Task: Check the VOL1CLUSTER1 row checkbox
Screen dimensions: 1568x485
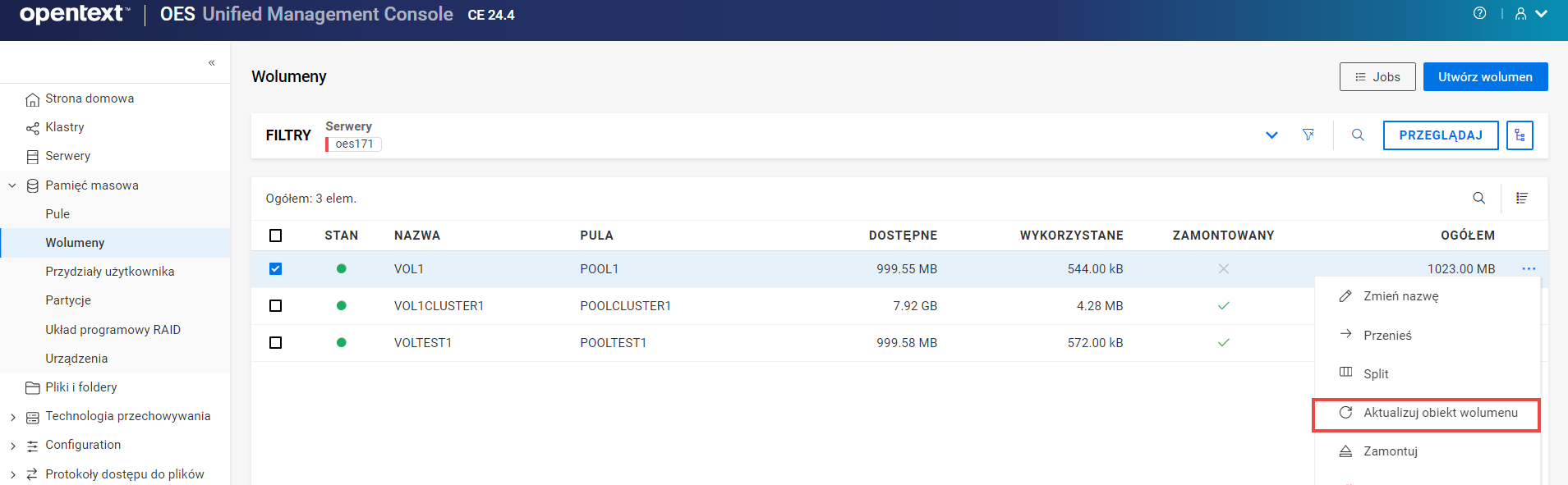Action: tap(276, 306)
